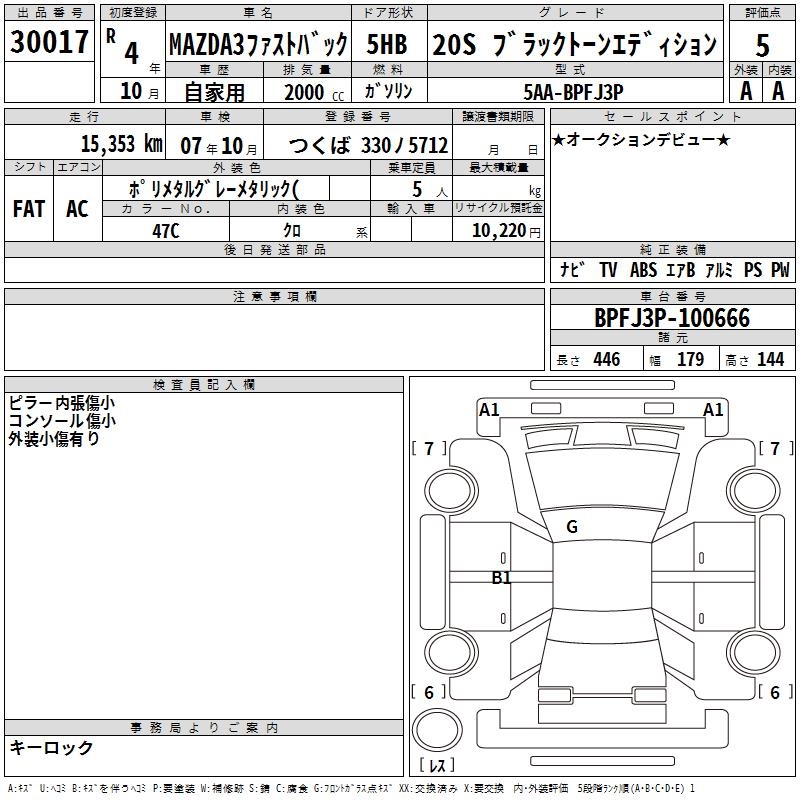Select inspection expiry 07年10月

pyautogui.click(x=219, y=146)
